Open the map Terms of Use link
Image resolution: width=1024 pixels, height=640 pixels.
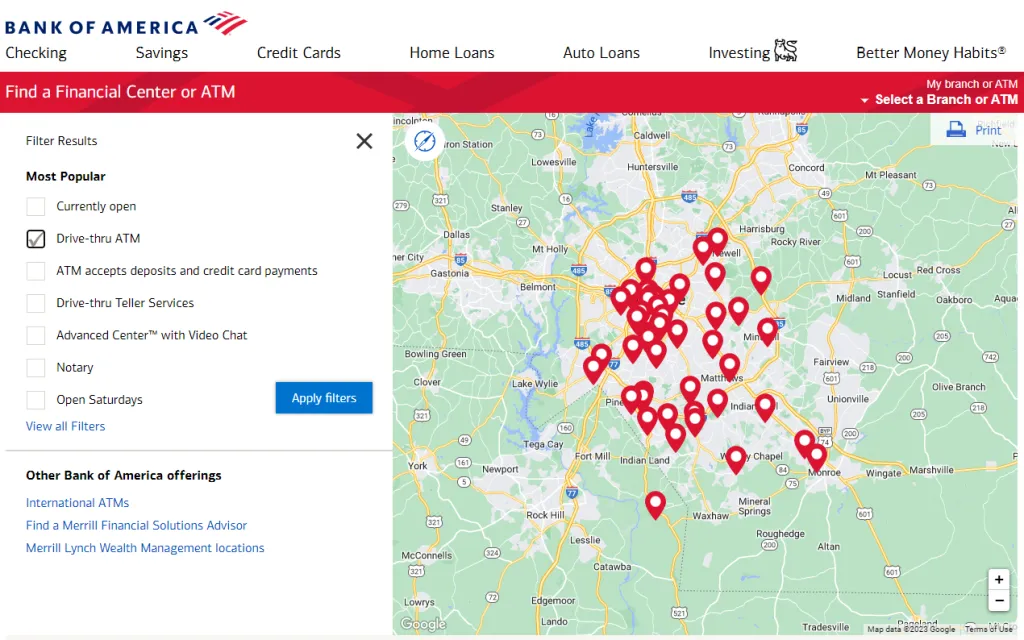(988, 629)
